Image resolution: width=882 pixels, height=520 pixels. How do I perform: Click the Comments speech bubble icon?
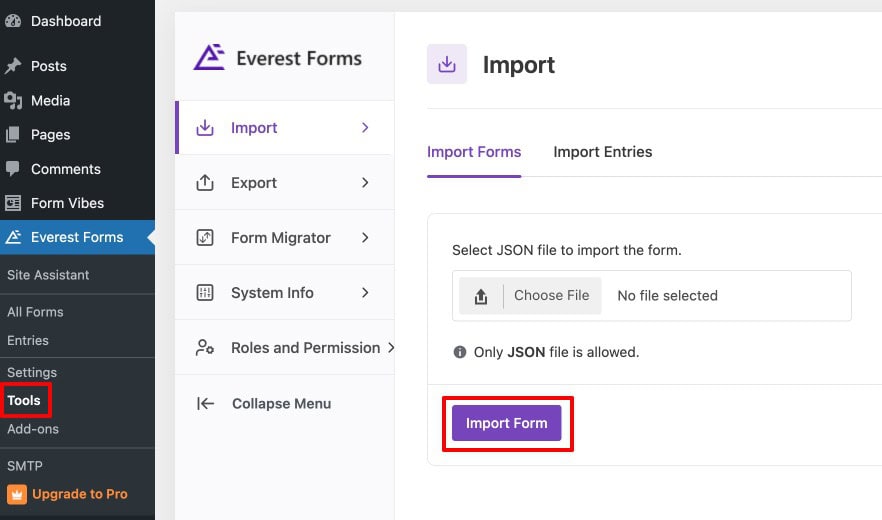click(x=13, y=169)
